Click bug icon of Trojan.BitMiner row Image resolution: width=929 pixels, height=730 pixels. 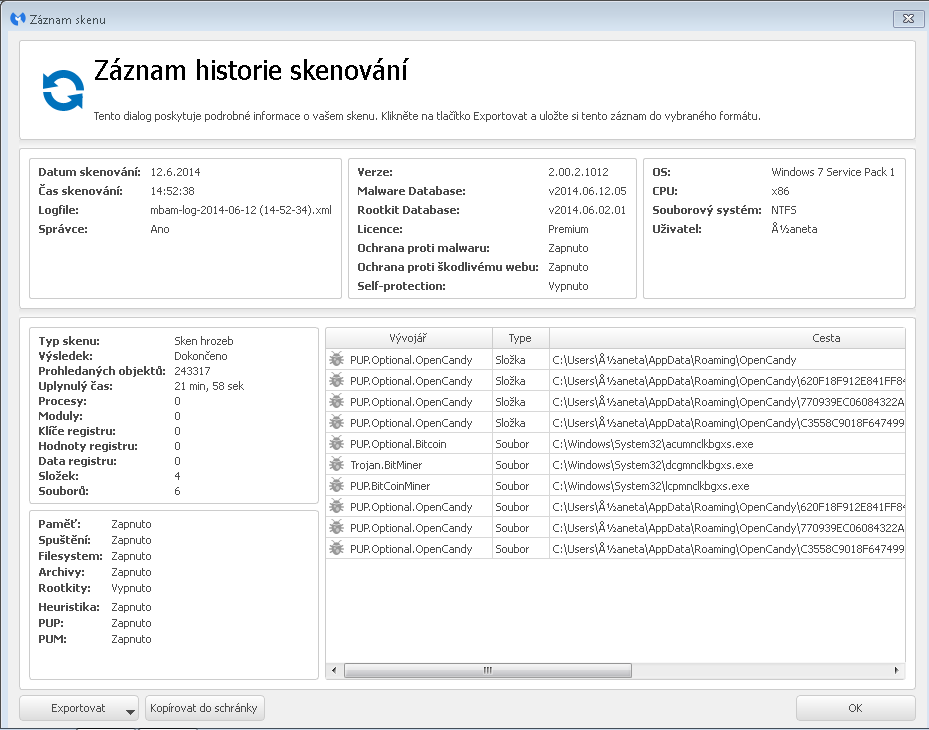pyautogui.click(x=337, y=465)
